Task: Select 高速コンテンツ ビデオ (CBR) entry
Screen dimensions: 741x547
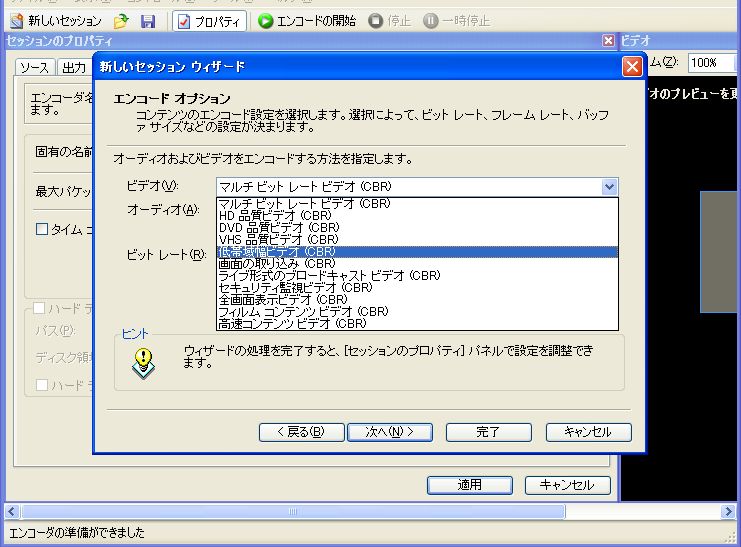Action: tap(292, 323)
